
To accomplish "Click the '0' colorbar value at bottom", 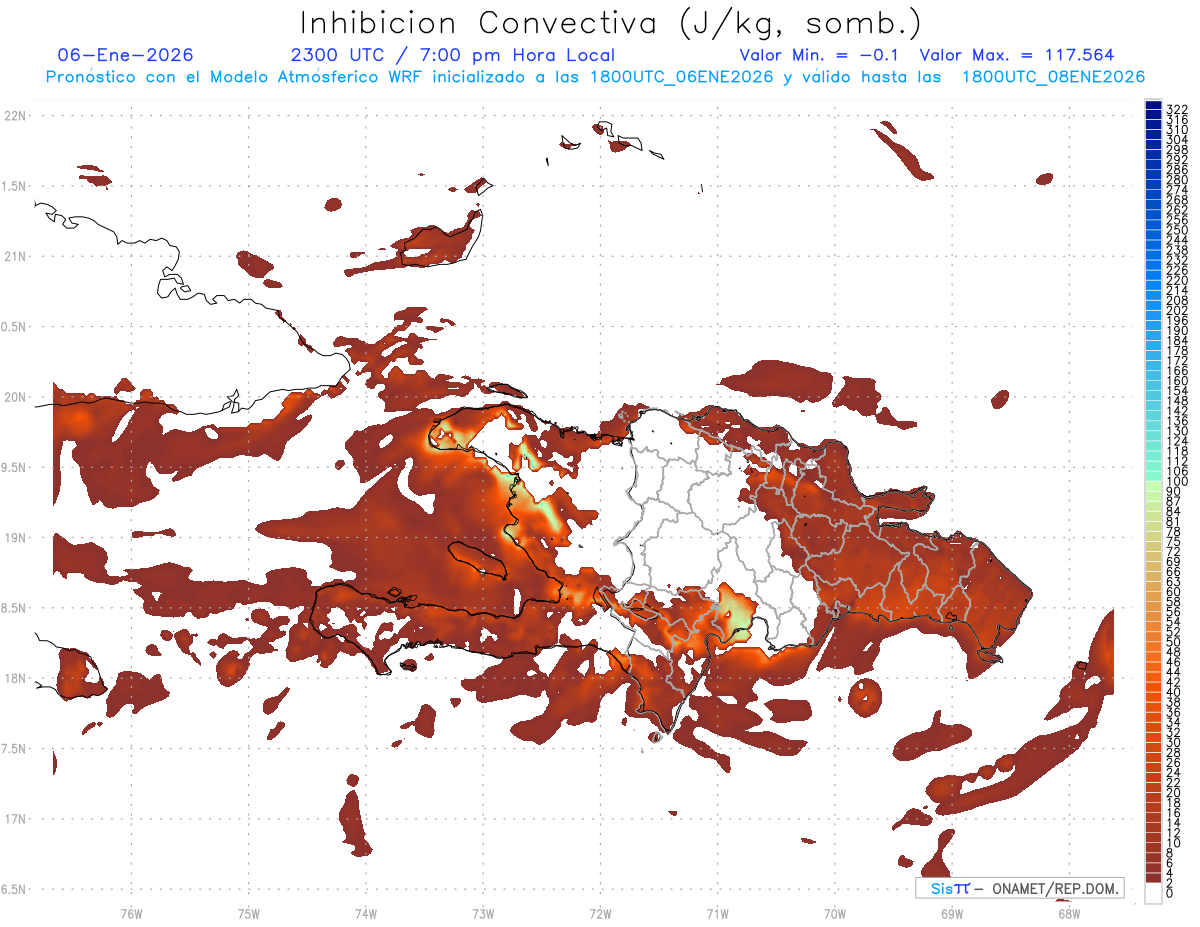I will click(1171, 893).
